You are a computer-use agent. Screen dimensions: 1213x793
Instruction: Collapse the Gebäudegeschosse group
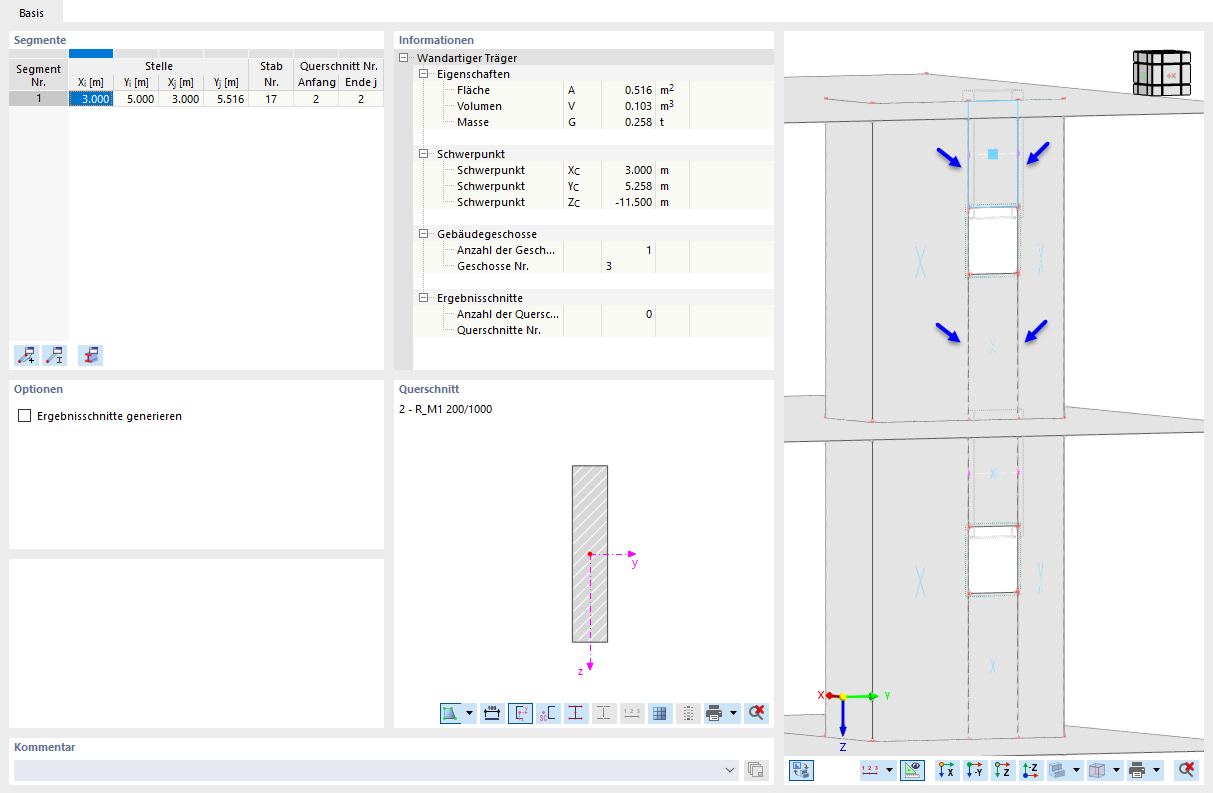tap(423, 234)
